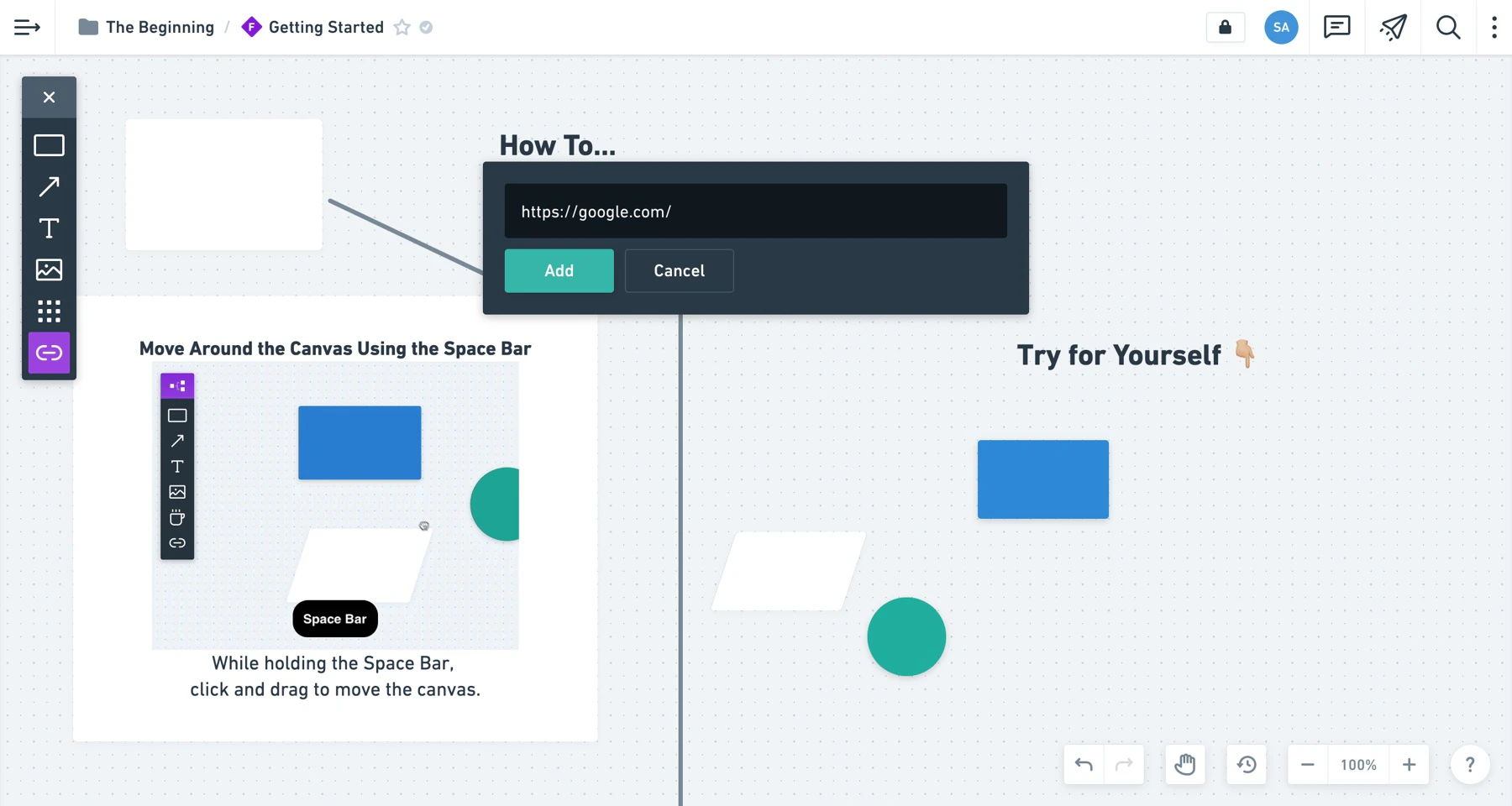Open the grid components tool
Screen dimensions: 1512x806
[x=49, y=311]
